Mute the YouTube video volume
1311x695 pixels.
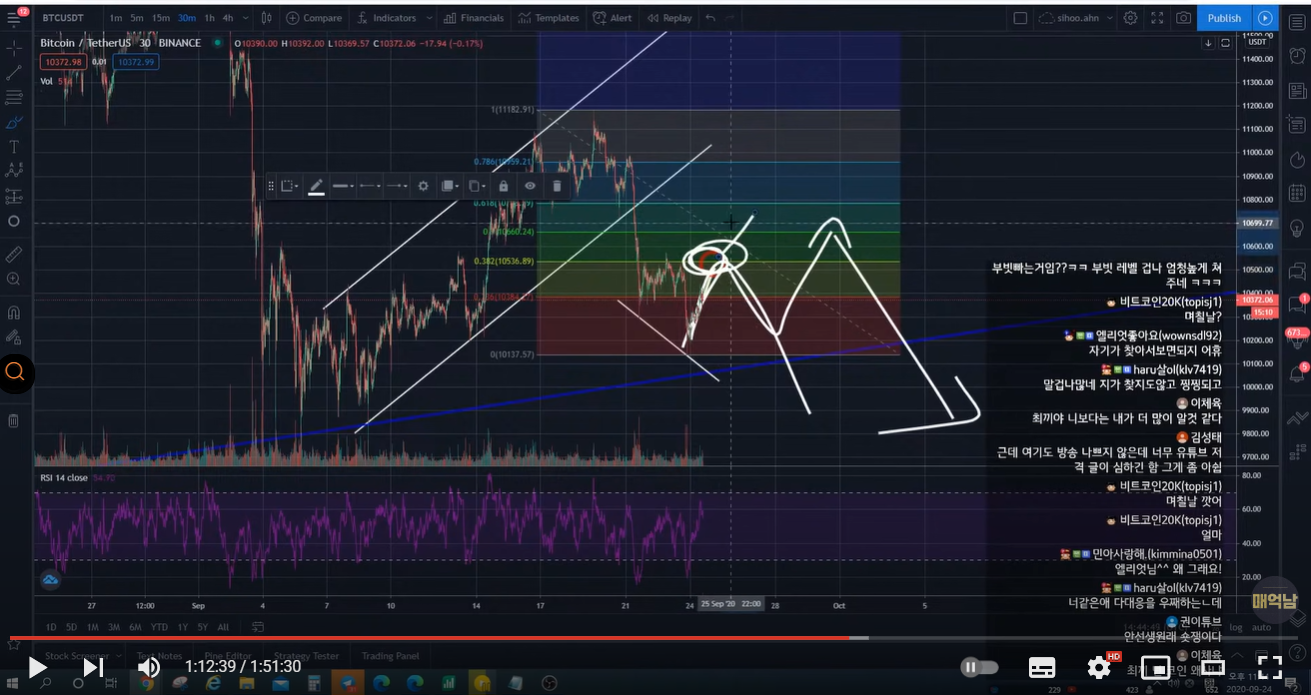click(x=149, y=667)
